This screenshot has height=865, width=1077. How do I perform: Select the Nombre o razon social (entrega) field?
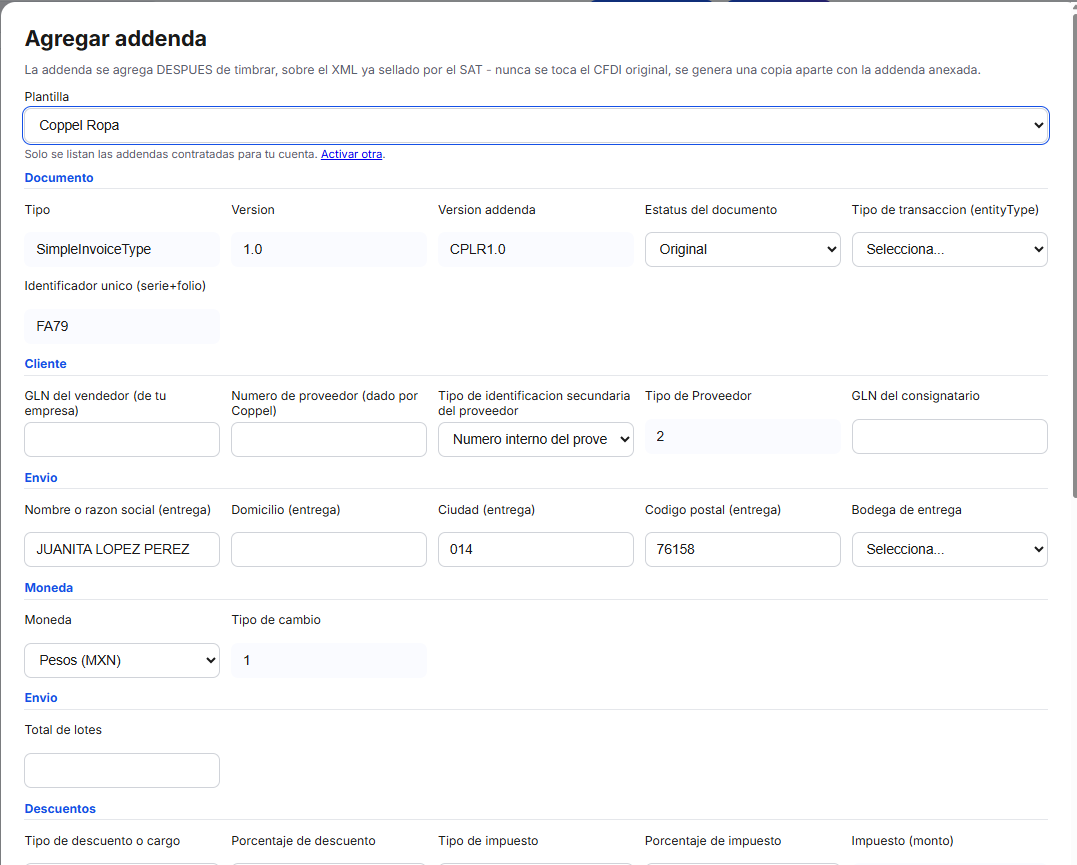pyautogui.click(x=122, y=549)
